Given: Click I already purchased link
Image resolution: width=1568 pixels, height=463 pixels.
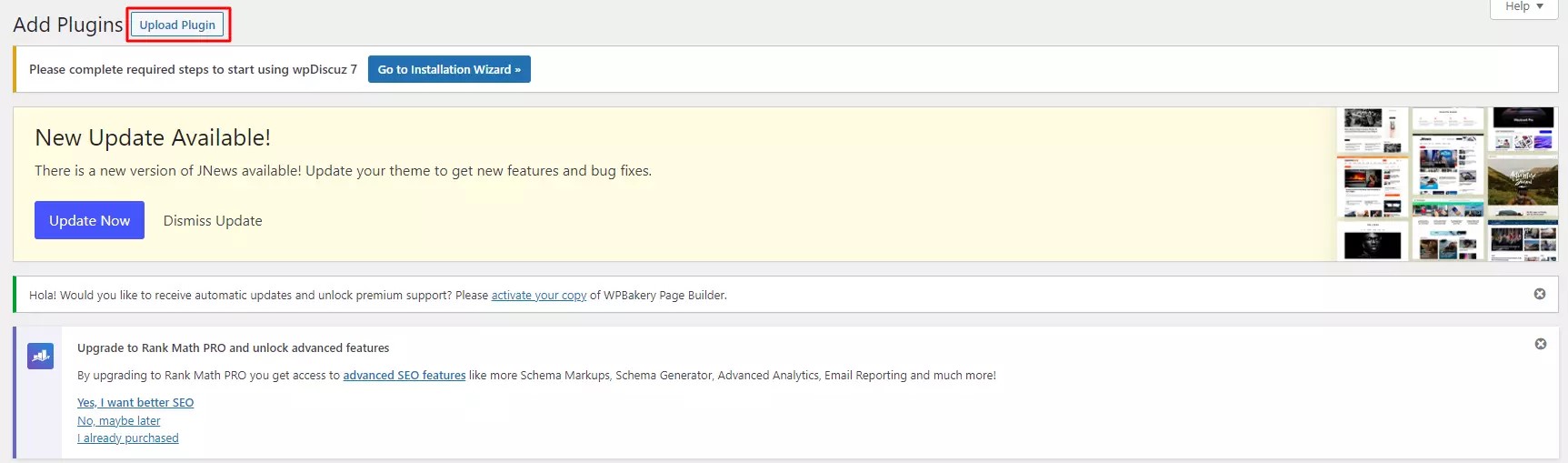Looking at the screenshot, I should 128,438.
